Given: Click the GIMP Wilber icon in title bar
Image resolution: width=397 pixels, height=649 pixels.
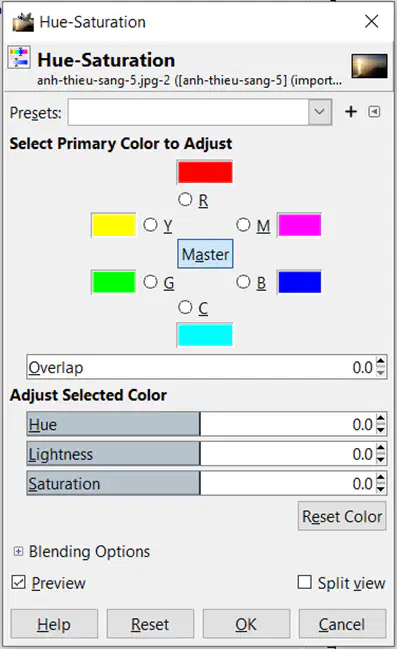Looking at the screenshot, I should click(23, 22).
